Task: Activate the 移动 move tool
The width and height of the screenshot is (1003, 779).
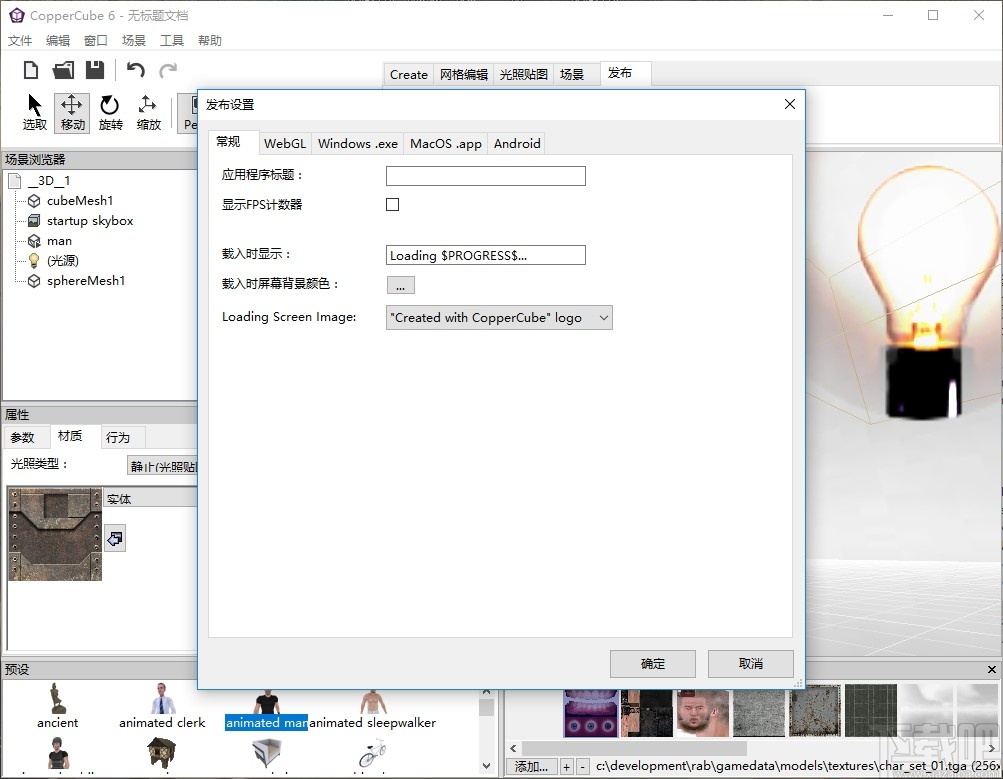Action: click(71, 111)
